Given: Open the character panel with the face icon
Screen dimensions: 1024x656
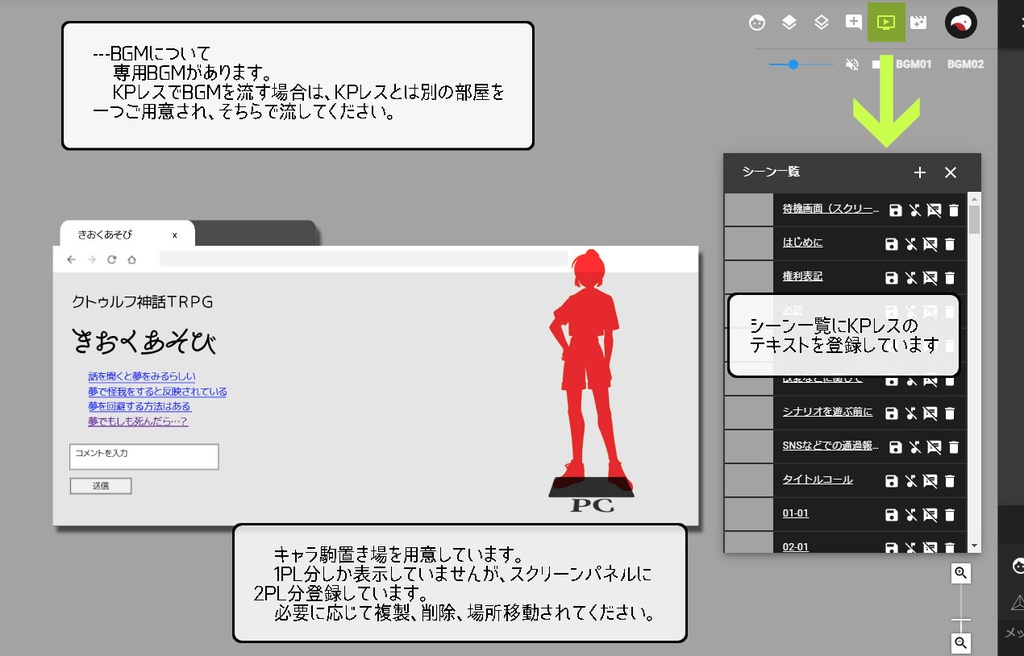Looking at the screenshot, I should coord(755,21).
